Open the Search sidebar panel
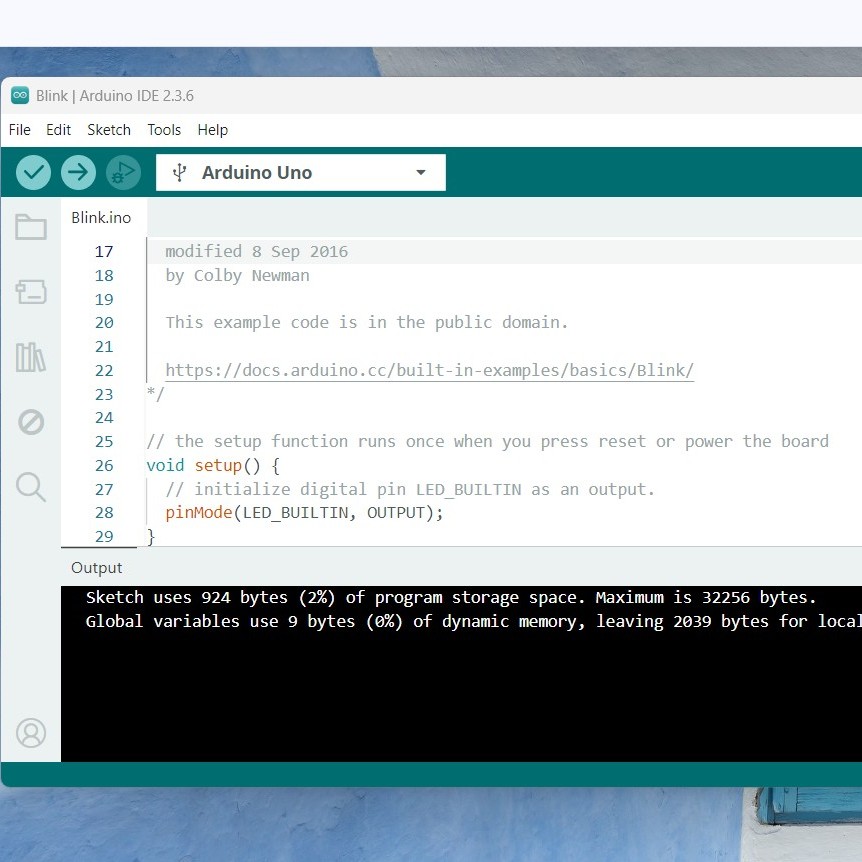Viewport: 862px width, 862px height. tap(30, 487)
